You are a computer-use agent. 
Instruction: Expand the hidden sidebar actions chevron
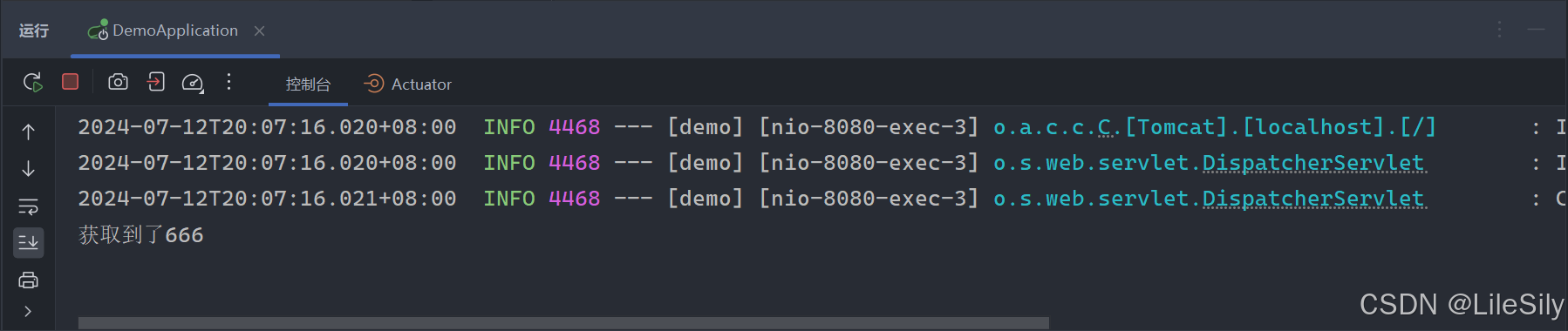click(28, 311)
